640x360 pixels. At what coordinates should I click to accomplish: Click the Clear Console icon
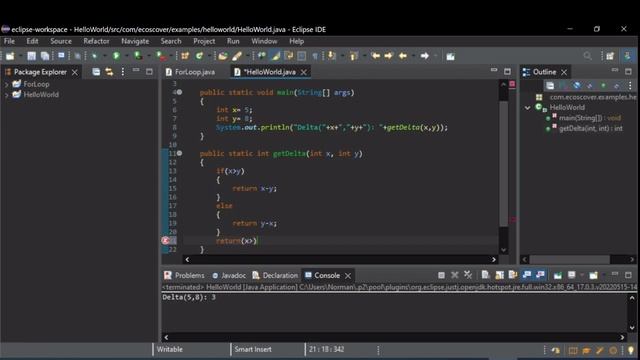485,276
